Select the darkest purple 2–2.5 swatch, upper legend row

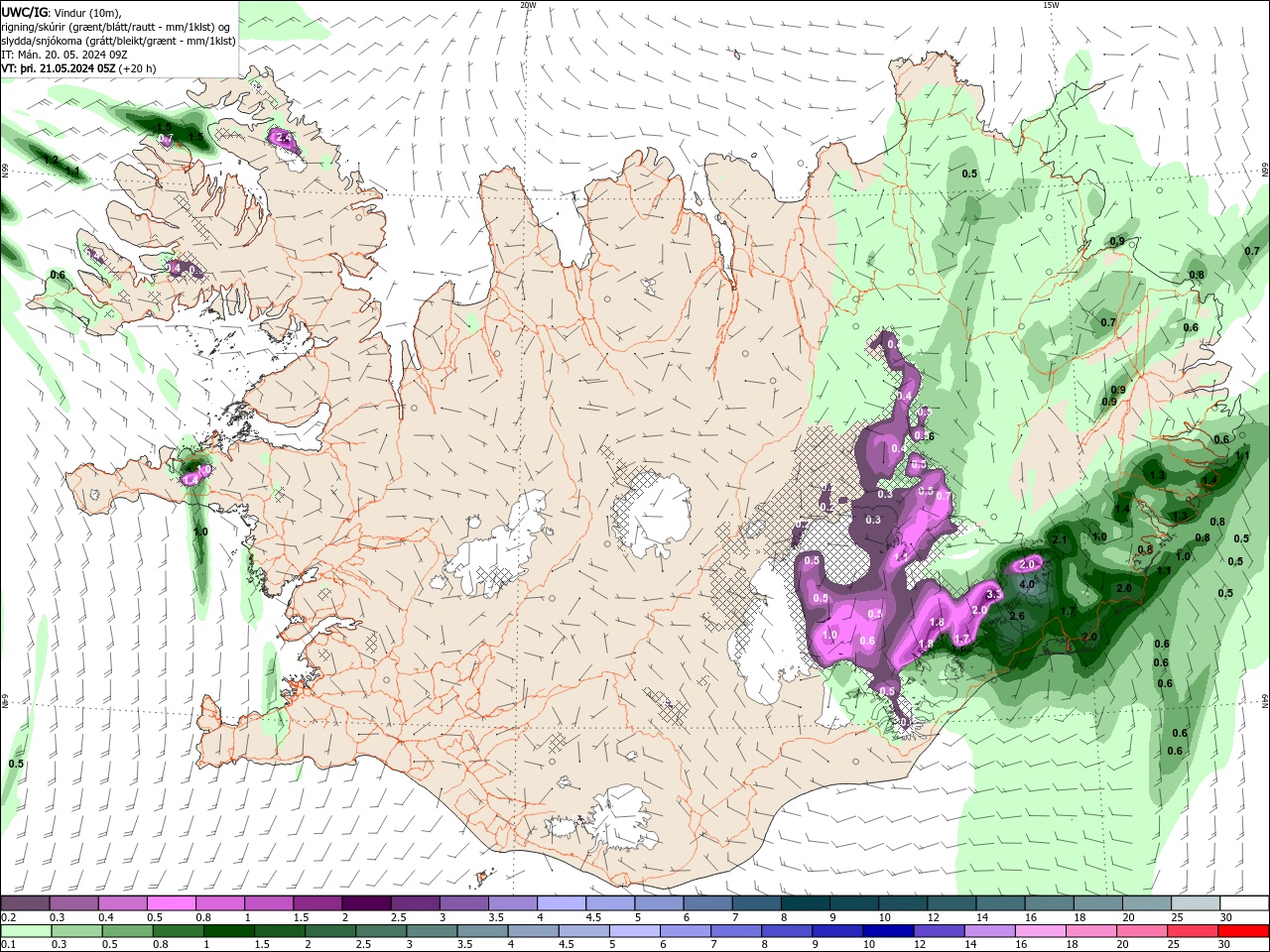coord(365,903)
